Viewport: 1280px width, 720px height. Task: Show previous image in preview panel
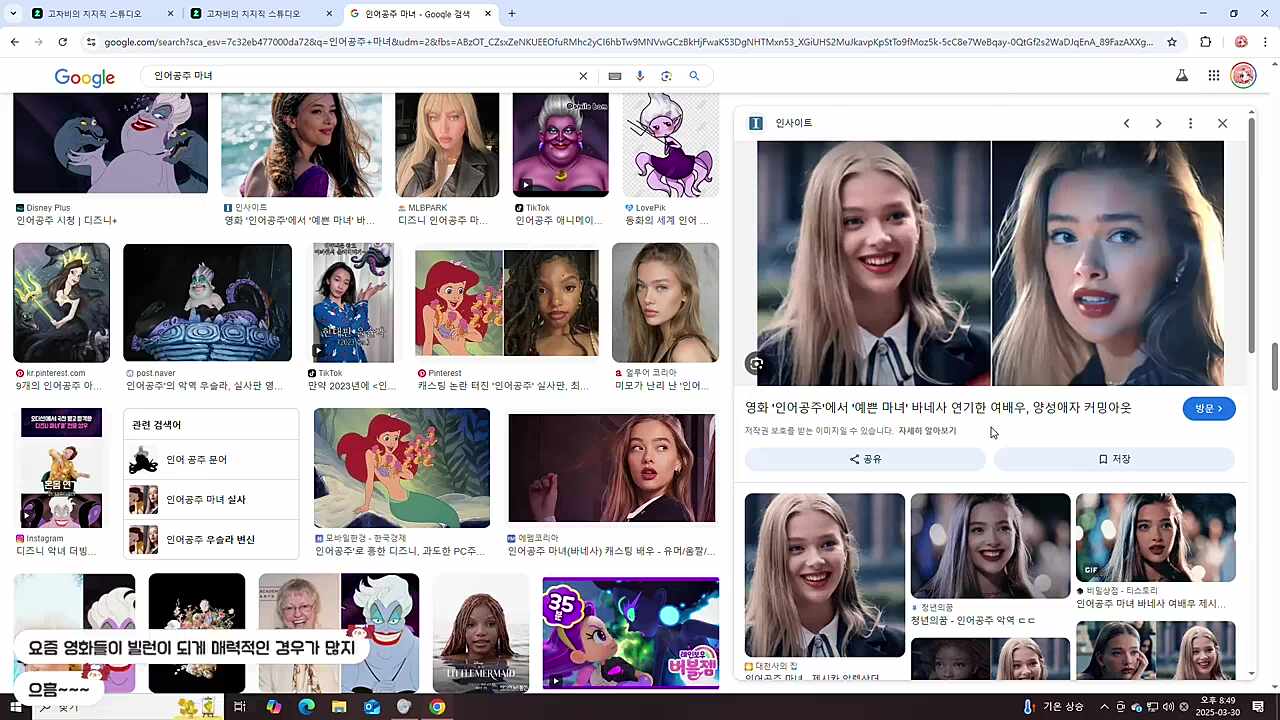point(1126,123)
